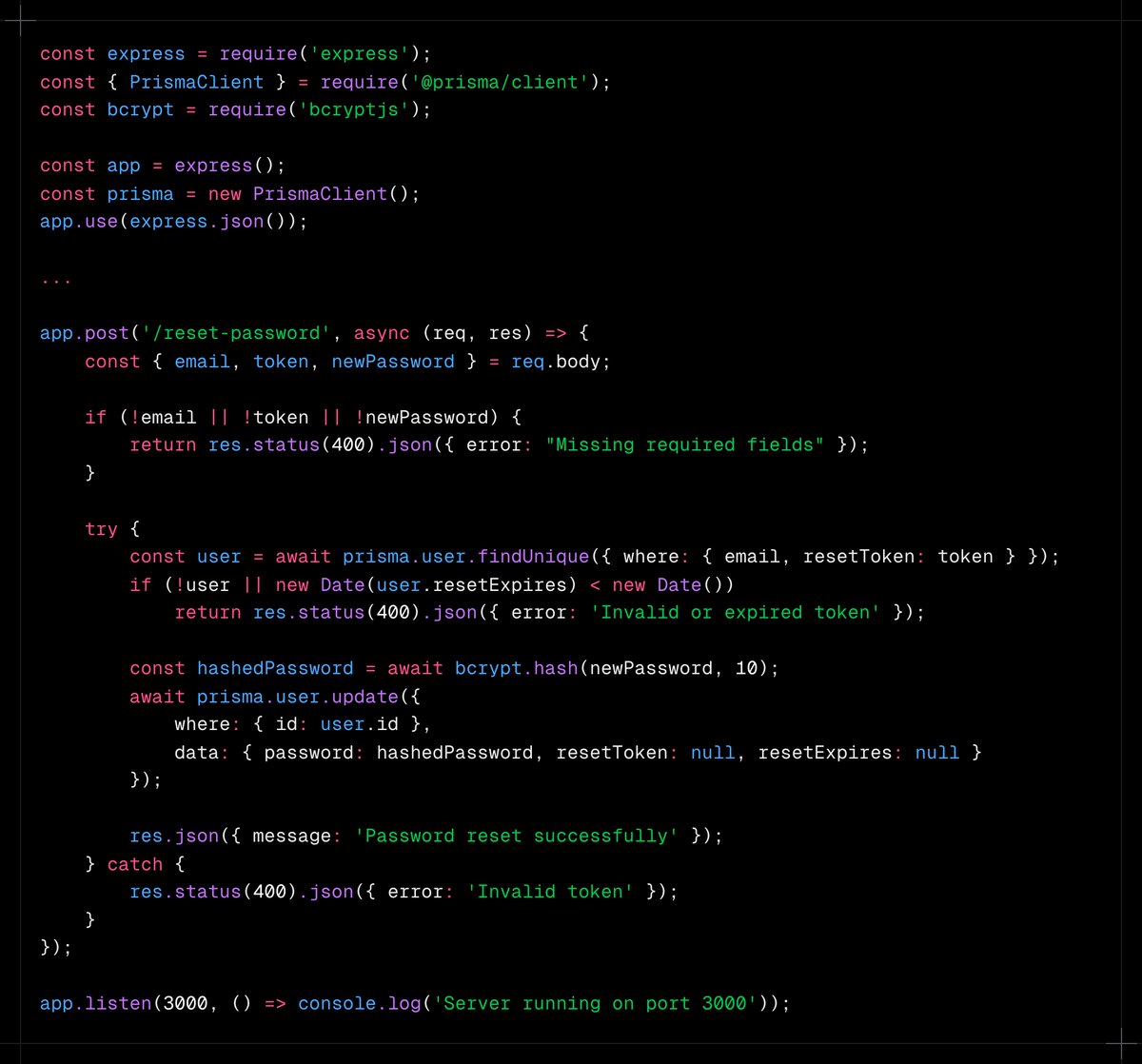Click "{ PrismaClient }" in the second require line

pos(196,82)
